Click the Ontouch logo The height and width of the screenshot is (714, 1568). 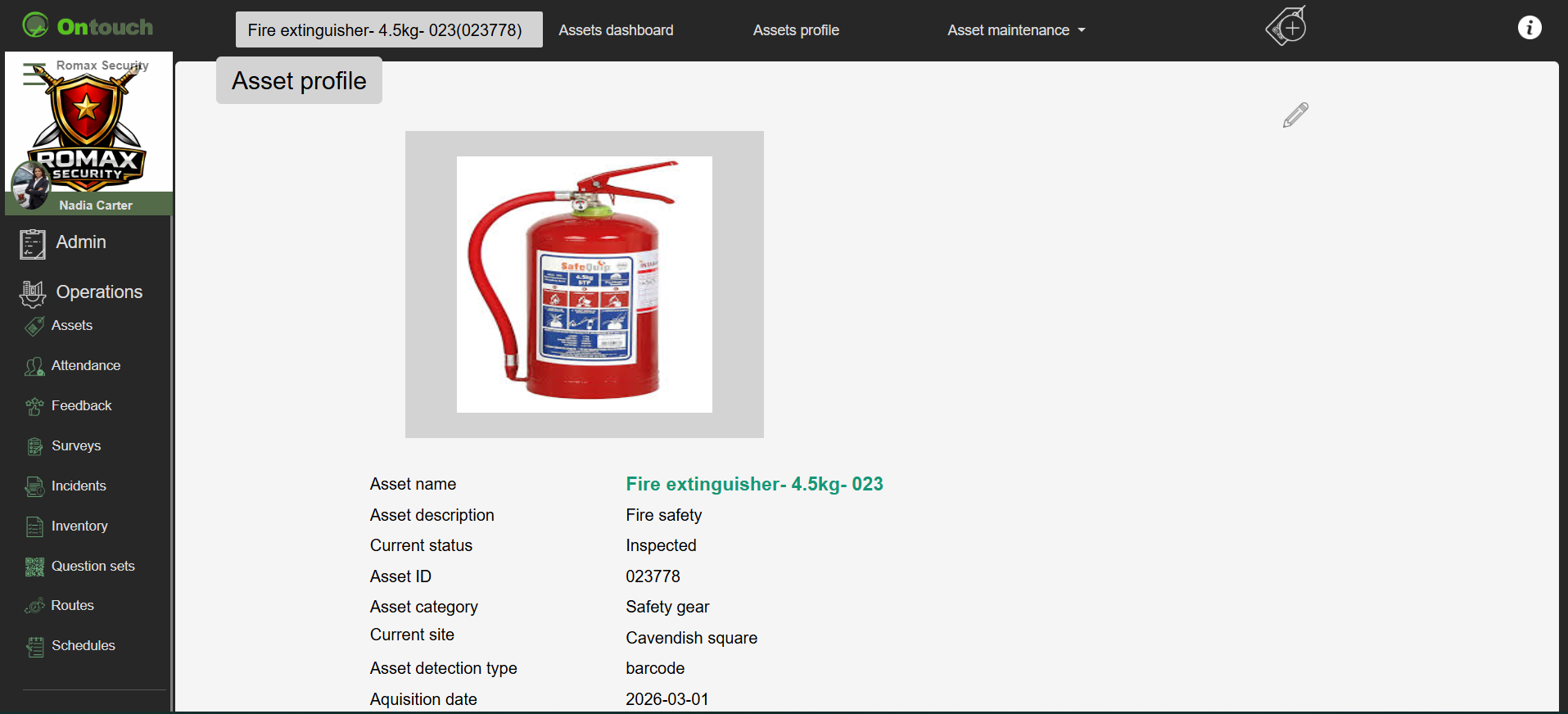coord(88,26)
